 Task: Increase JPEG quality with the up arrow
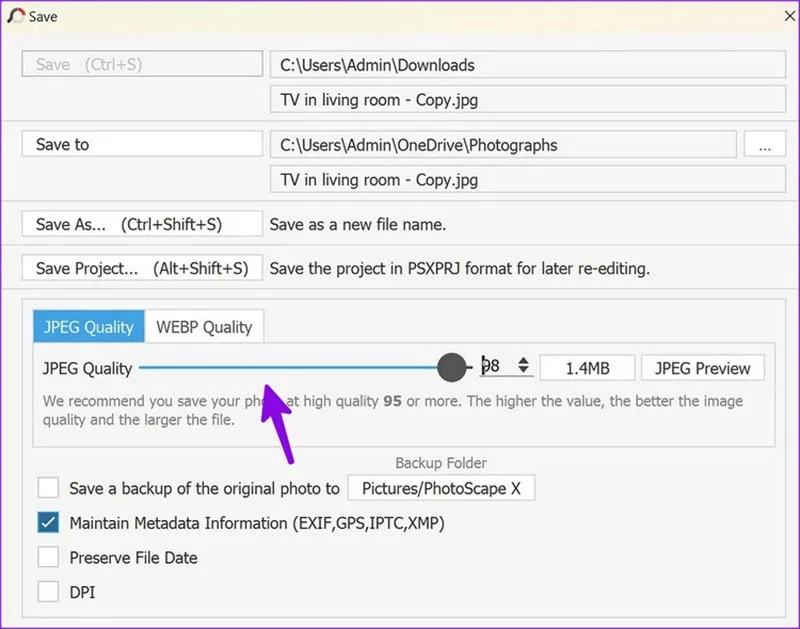coord(523,360)
